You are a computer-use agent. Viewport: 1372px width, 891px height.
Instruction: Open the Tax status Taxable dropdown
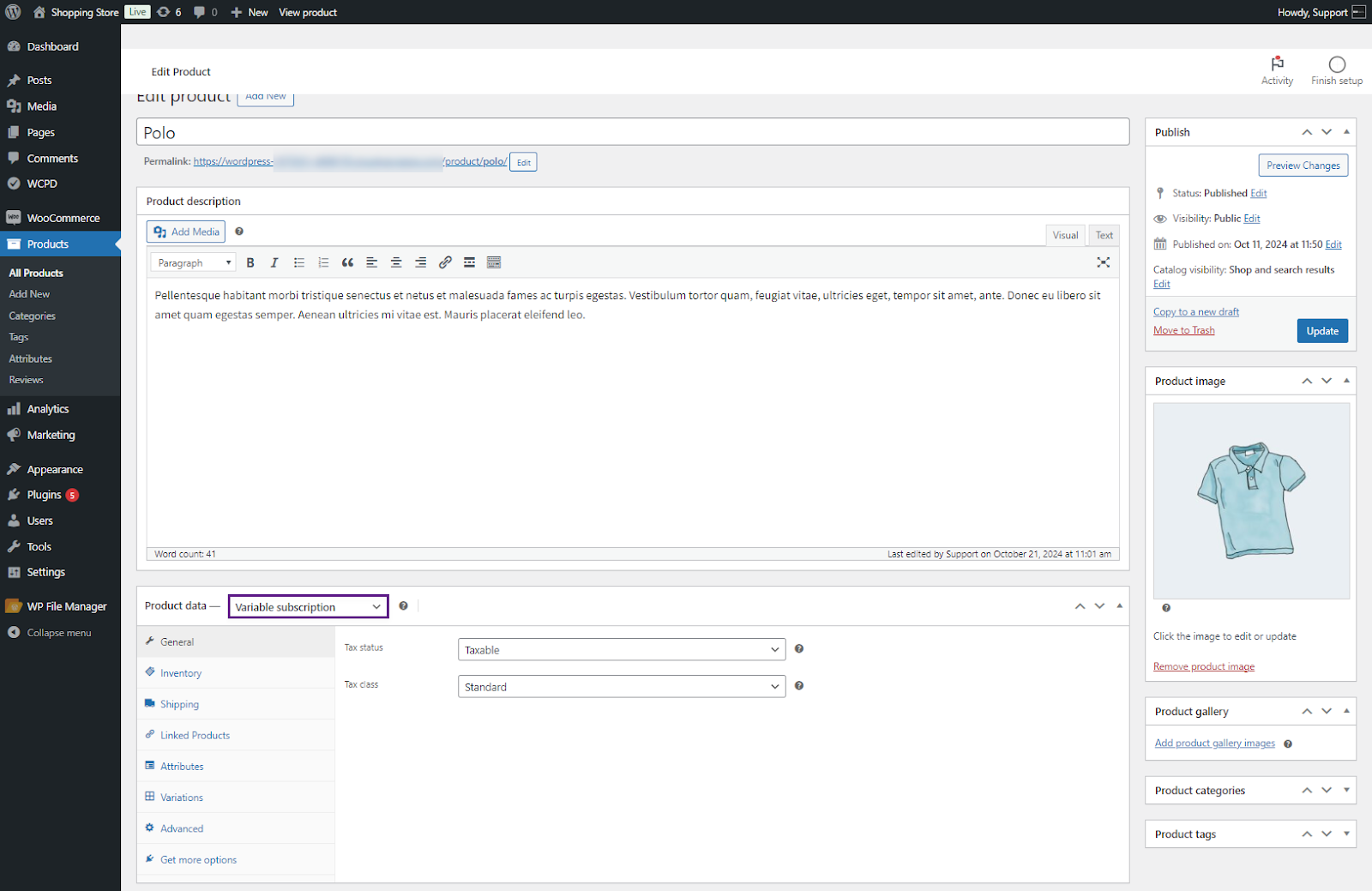click(622, 650)
